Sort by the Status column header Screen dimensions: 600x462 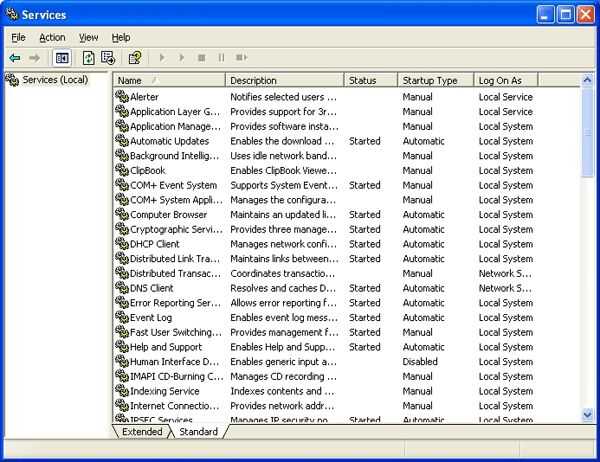coord(371,80)
